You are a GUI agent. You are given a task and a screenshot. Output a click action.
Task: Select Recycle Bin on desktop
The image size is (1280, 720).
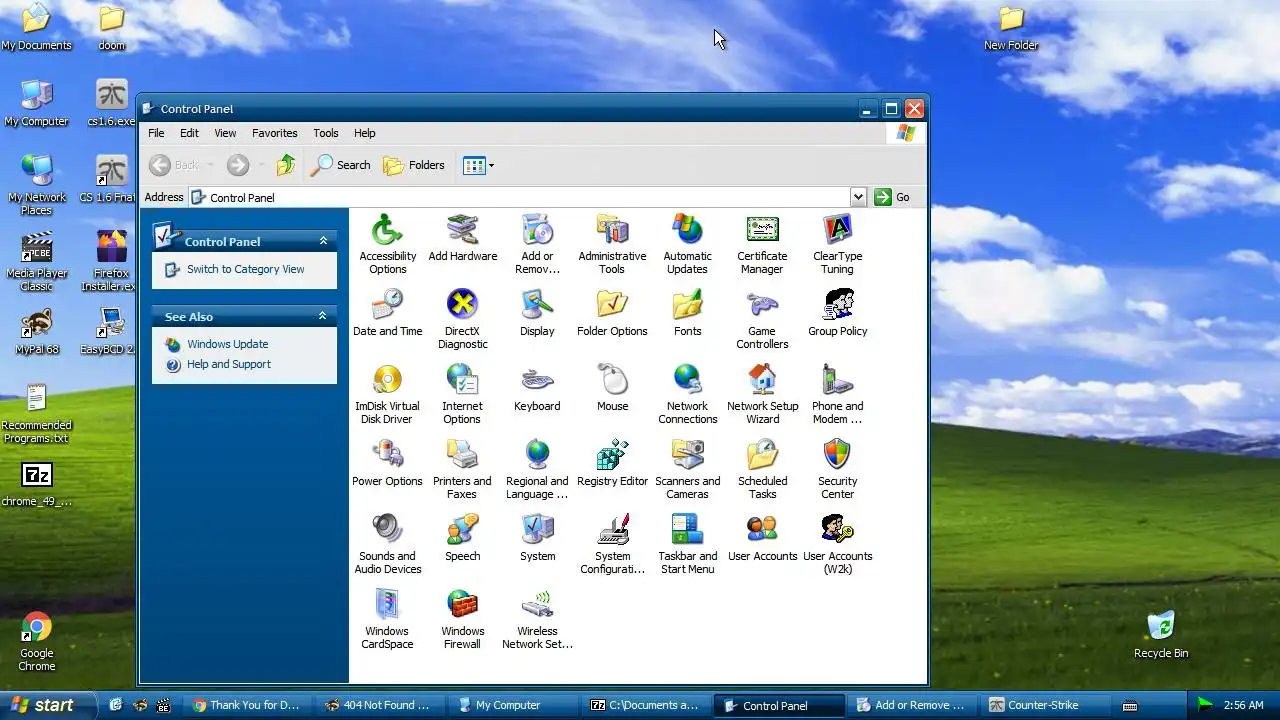click(x=1161, y=635)
